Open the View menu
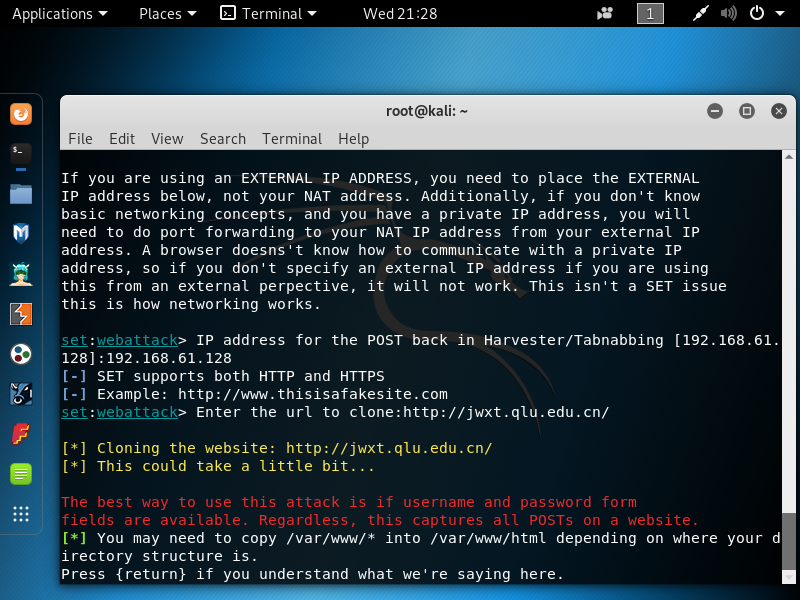Screen dimensions: 800x600 [167, 139]
